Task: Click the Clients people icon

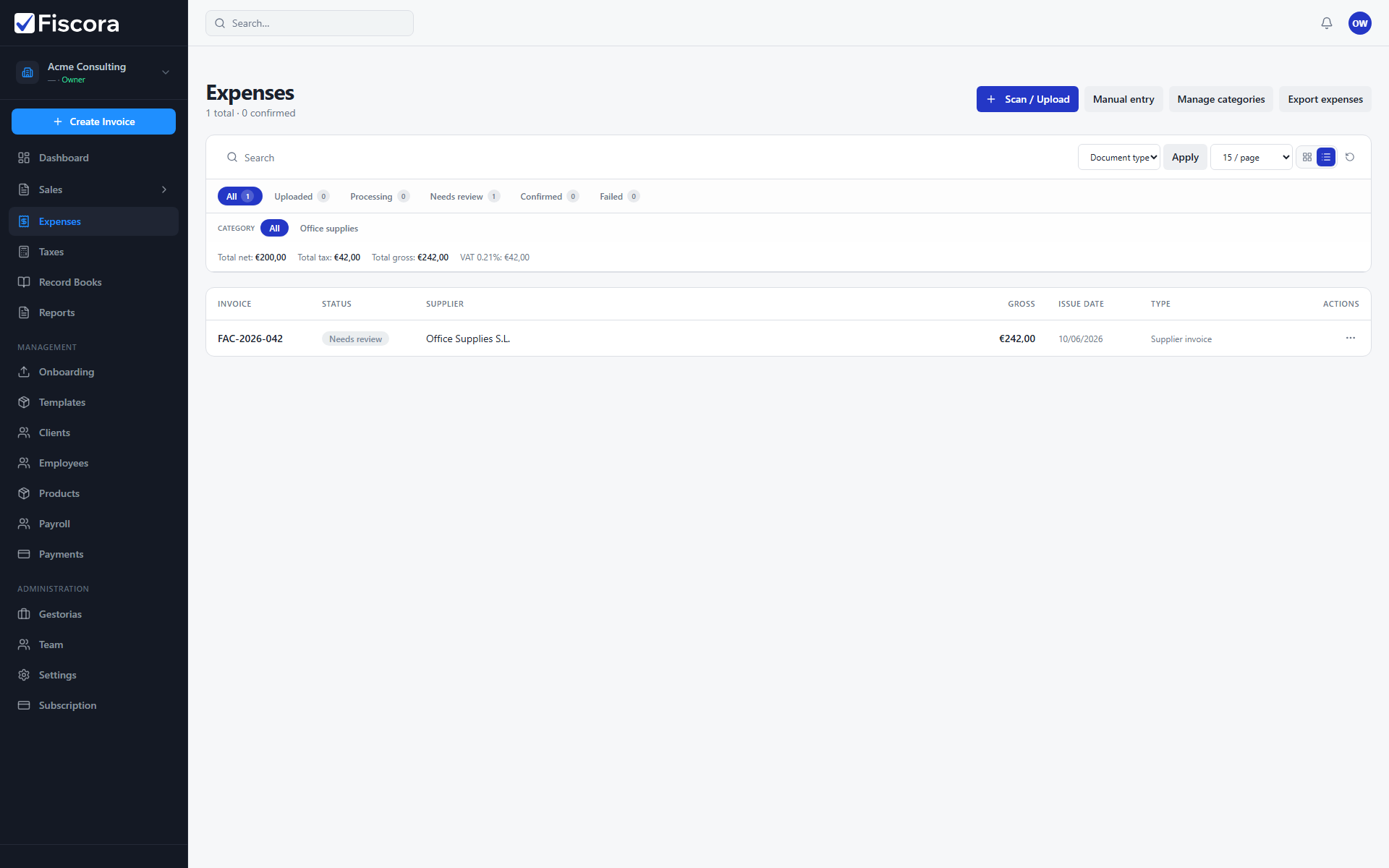Action: click(24, 433)
